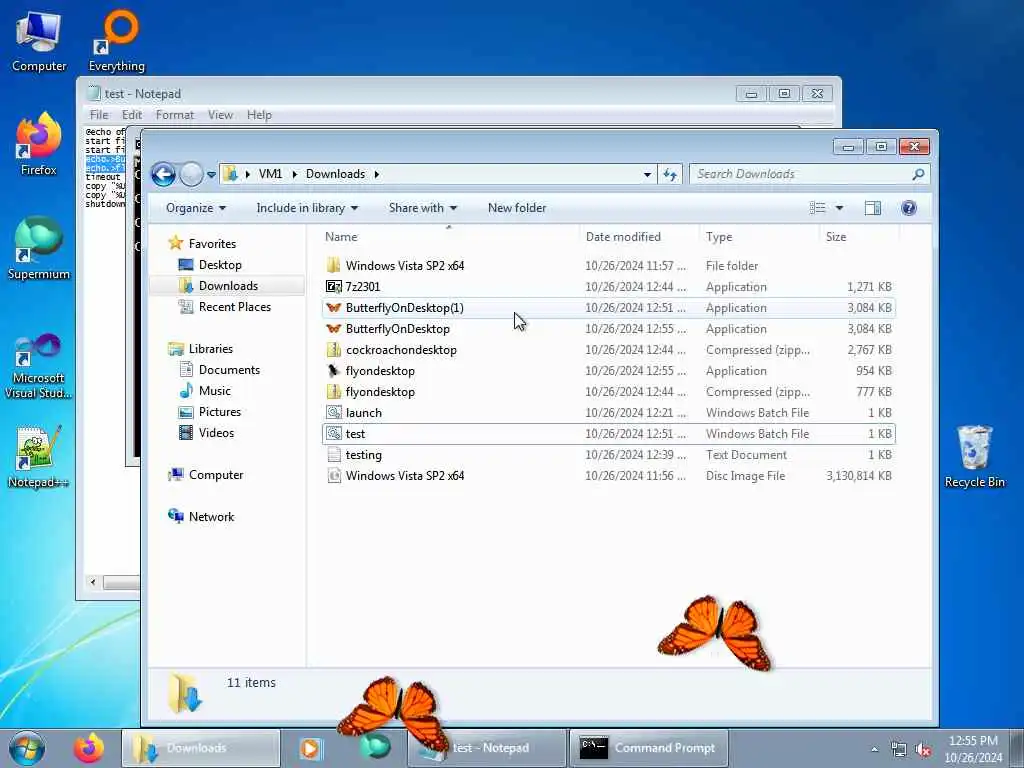Click the Explorer Forward arrow button
This screenshot has width=1024, height=768.
tap(191, 174)
